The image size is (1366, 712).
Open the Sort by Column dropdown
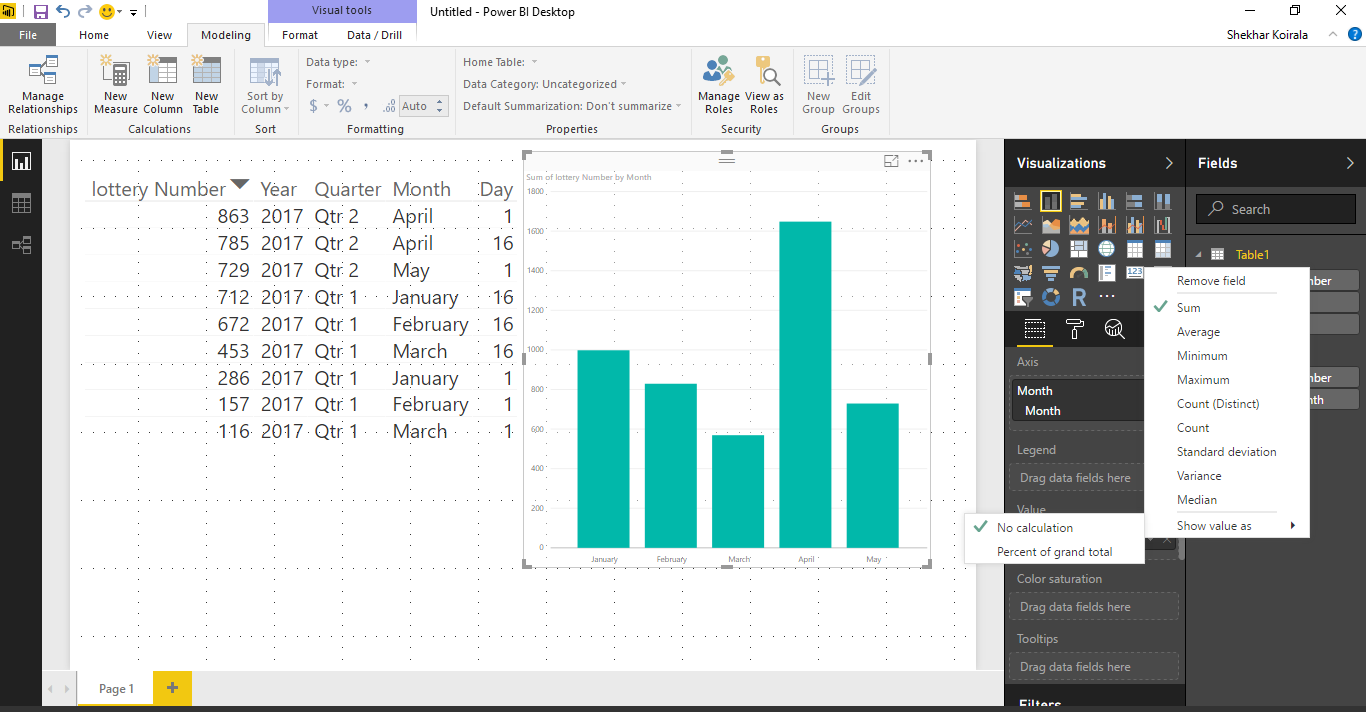click(x=266, y=85)
